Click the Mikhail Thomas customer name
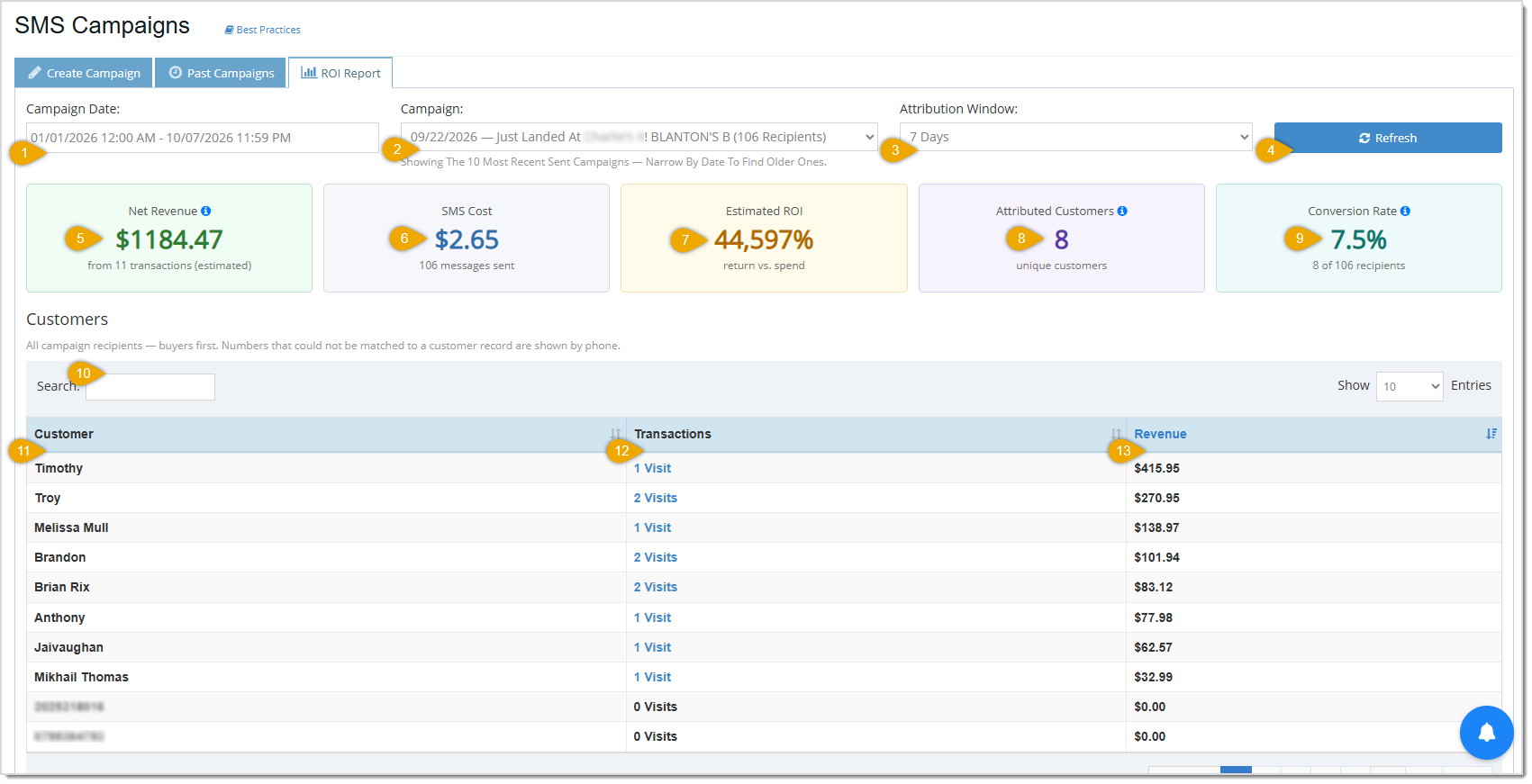This screenshot has height=784, width=1532. click(81, 677)
